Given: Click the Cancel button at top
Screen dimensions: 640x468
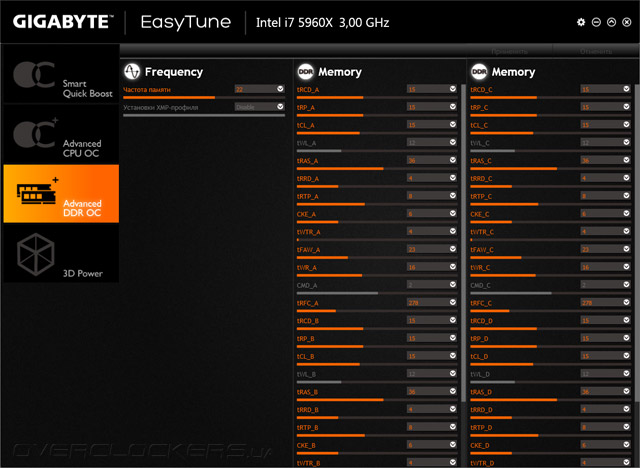Looking at the screenshot, I should (x=596, y=51).
